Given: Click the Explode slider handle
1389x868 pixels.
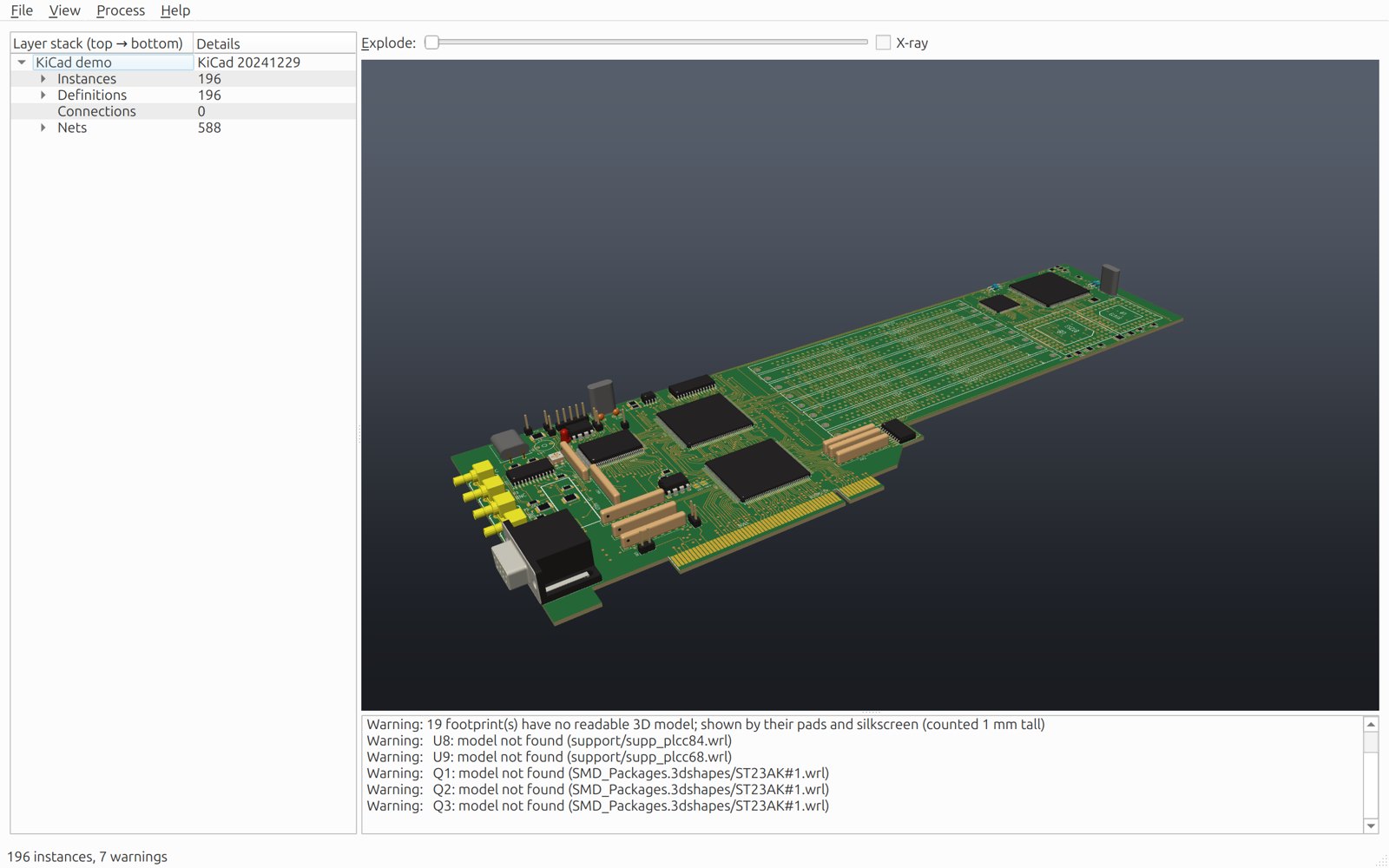Looking at the screenshot, I should (x=431, y=43).
